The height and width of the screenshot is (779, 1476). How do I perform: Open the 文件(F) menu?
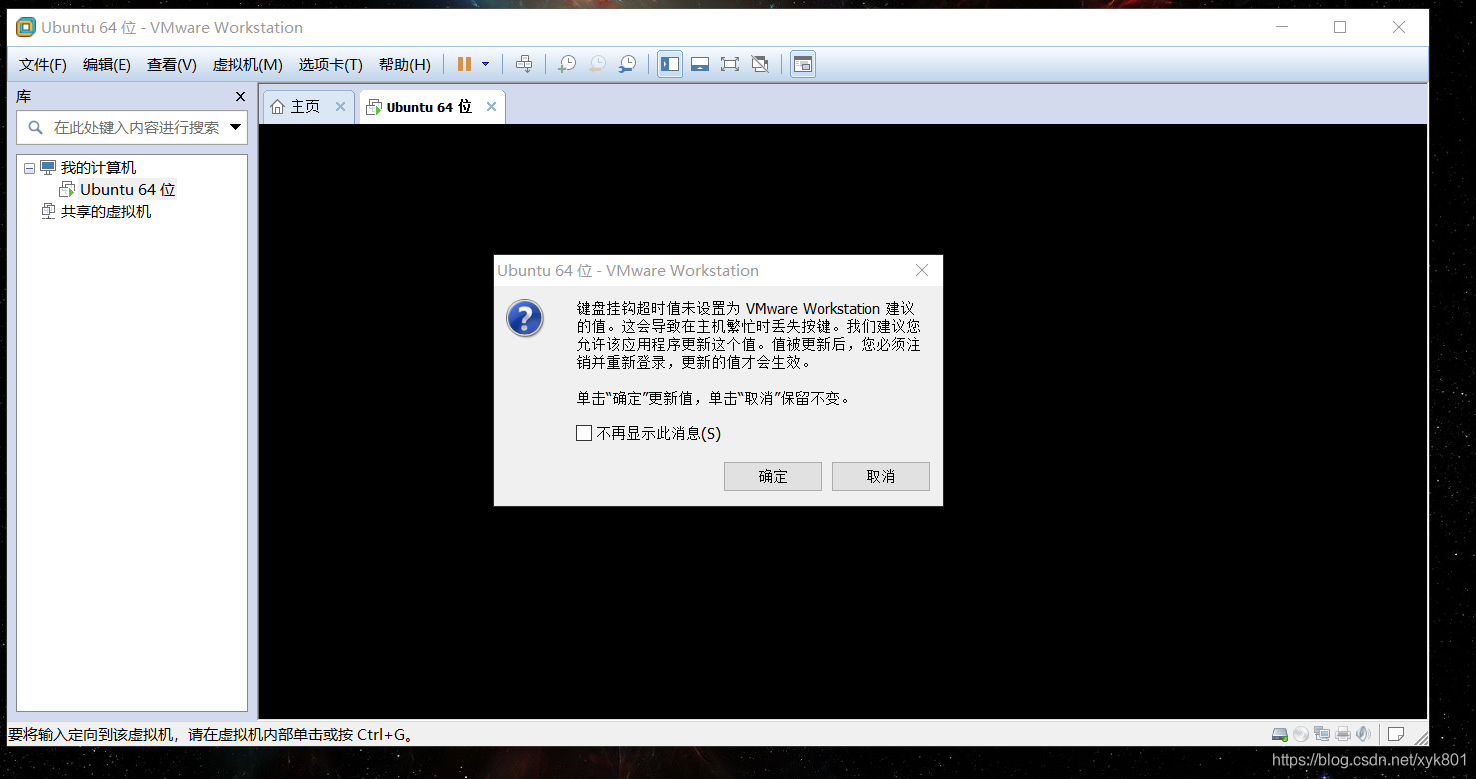(x=43, y=64)
